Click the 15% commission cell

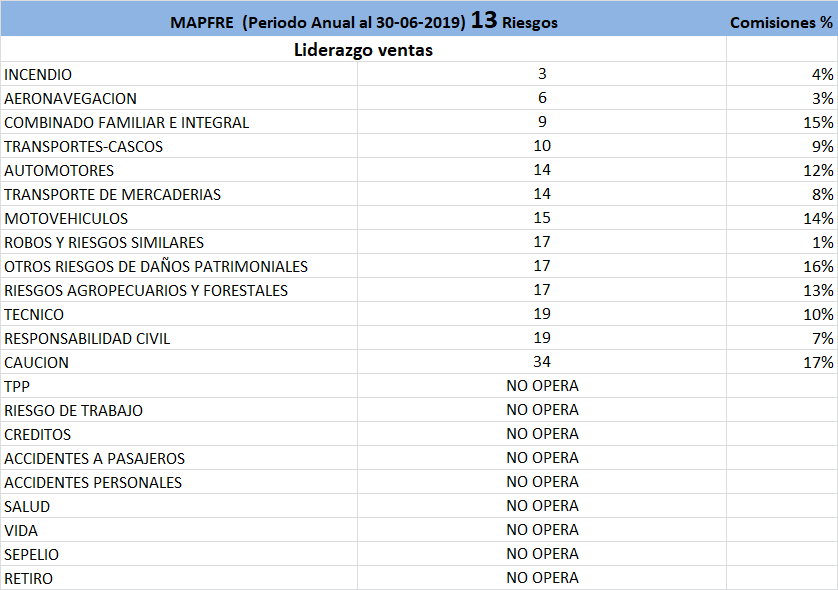coord(782,122)
